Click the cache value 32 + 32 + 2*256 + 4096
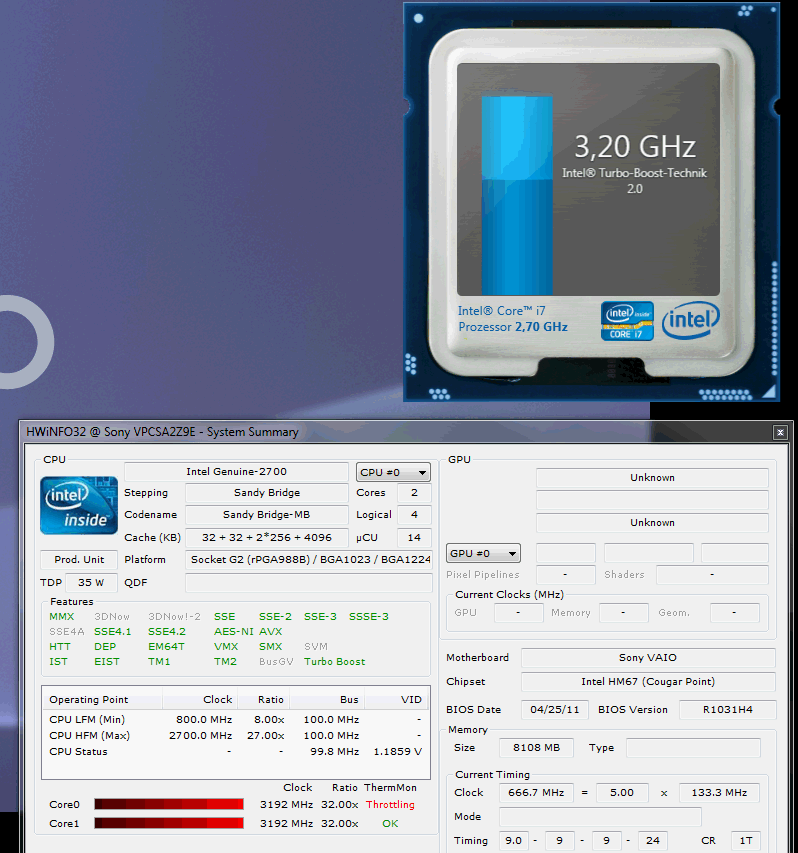This screenshot has height=853, width=798. coord(267,537)
